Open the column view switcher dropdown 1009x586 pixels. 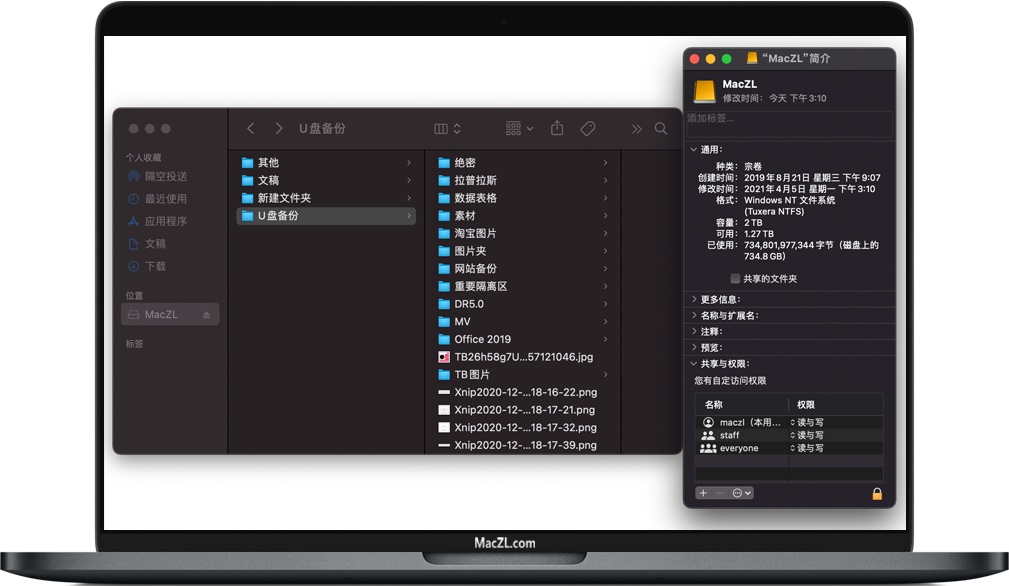[447, 129]
